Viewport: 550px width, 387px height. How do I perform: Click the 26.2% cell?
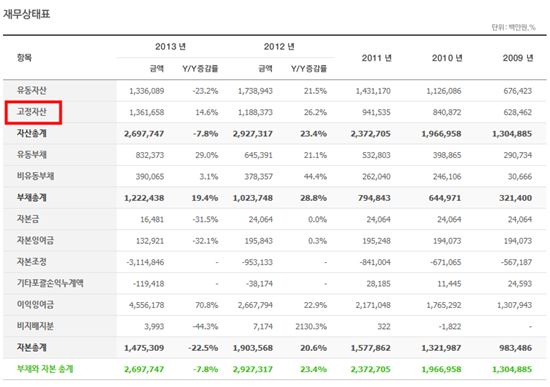tap(315, 113)
